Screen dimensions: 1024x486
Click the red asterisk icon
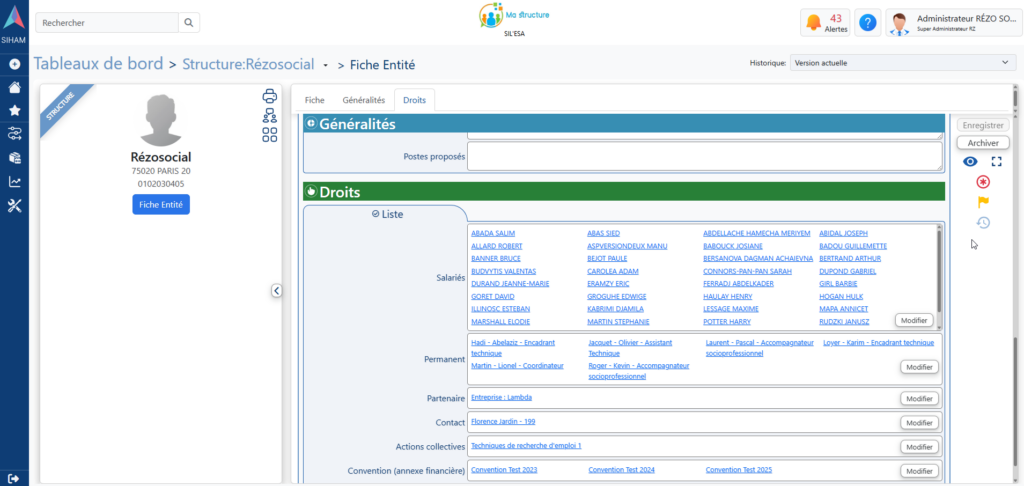pyautogui.click(x=983, y=182)
